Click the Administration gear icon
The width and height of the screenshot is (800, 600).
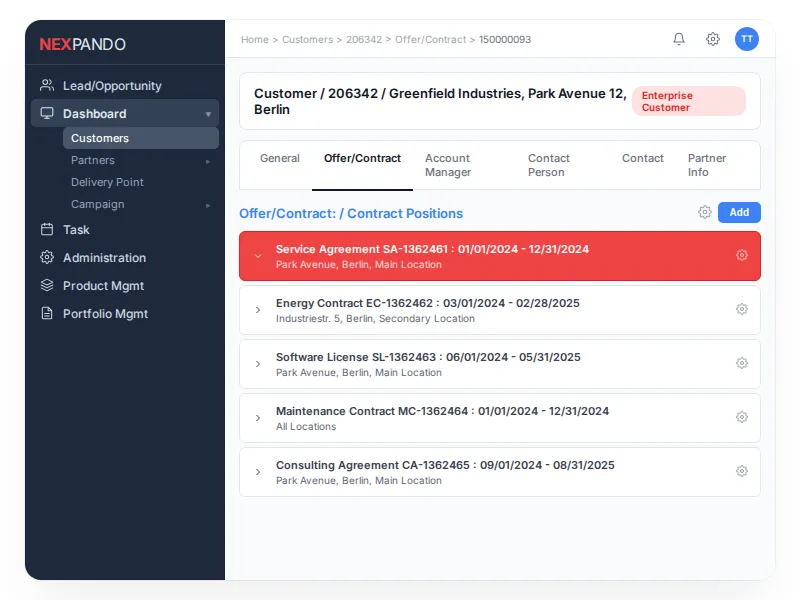click(47, 257)
